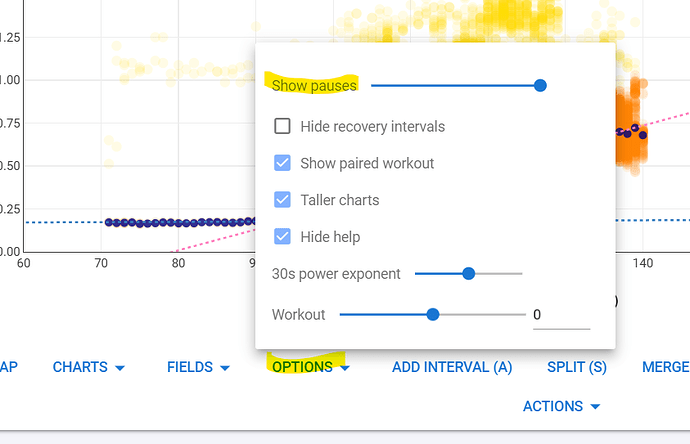The width and height of the screenshot is (690, 444).
Task: Click the OPTIONS menu label
Action: tap(302, 367)
